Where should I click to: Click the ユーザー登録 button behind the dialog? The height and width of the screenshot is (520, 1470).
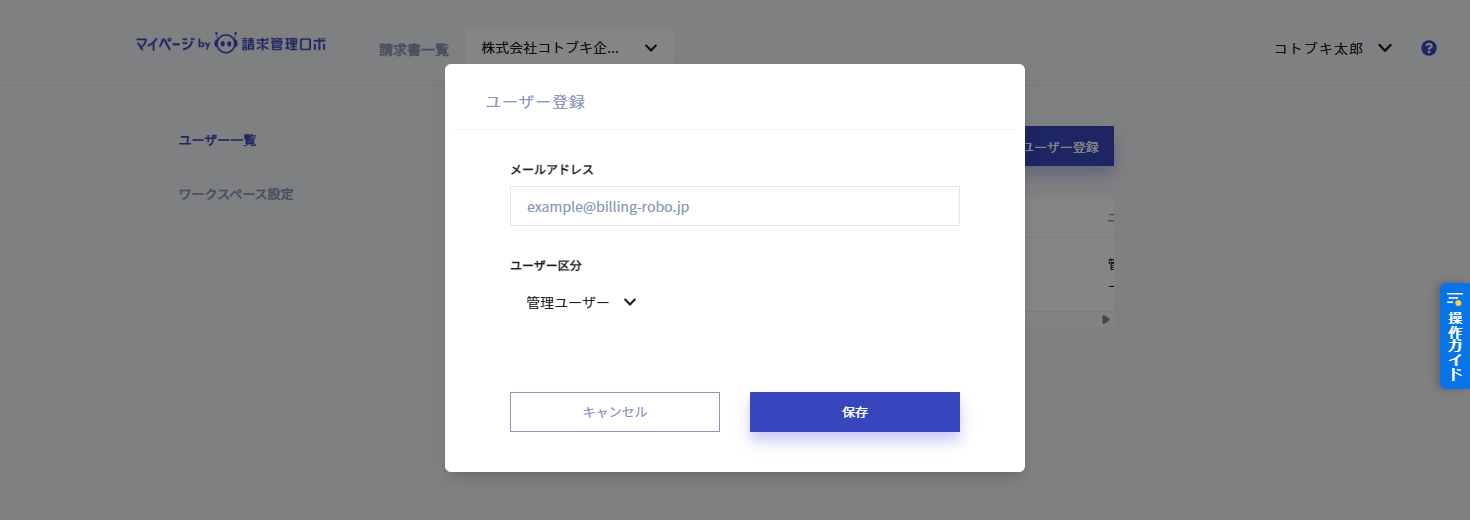coord(1066,147)
